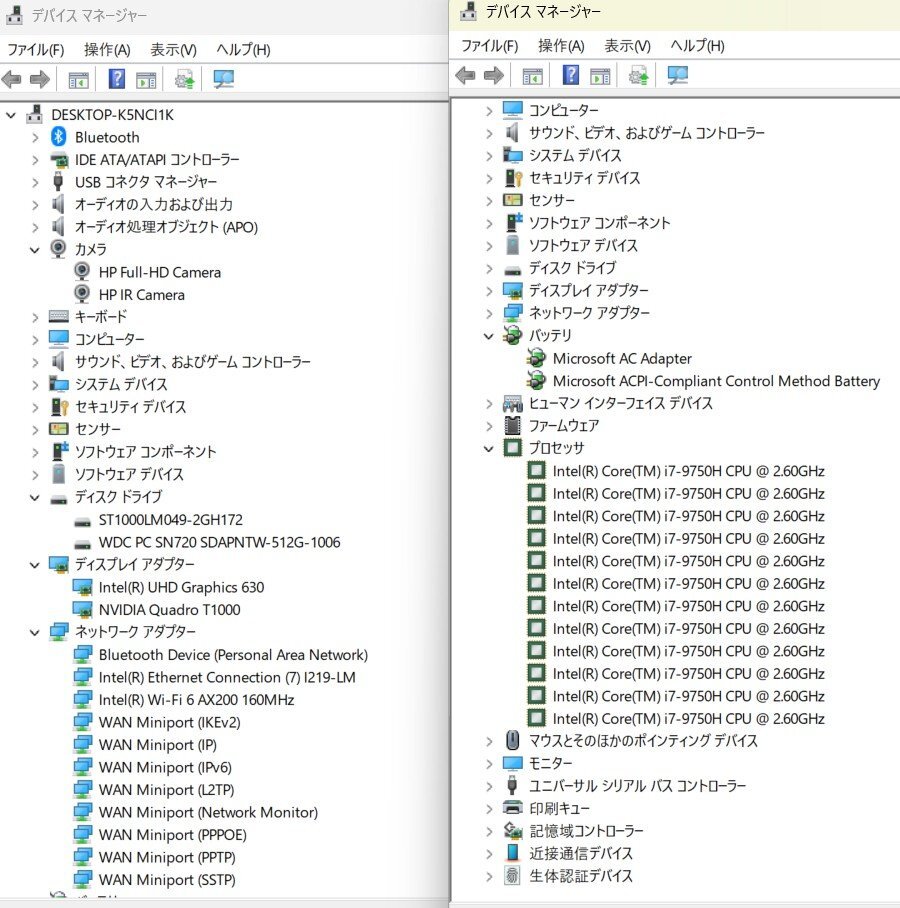The image size is (900, 908).
Task: Click Back arrow in right window toolbar
Action: (x=466, y=75)
